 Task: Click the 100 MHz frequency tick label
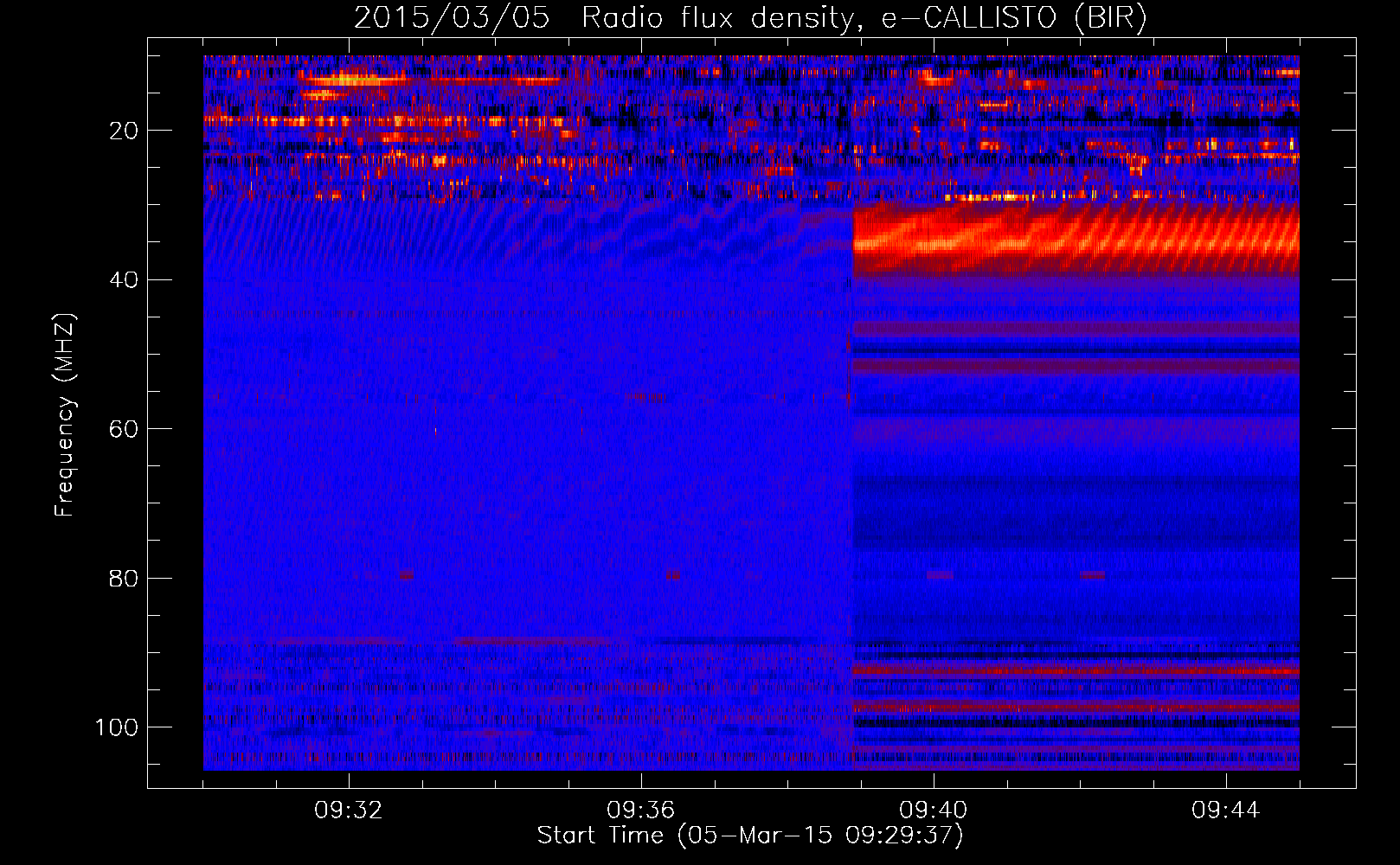(117, 727)
